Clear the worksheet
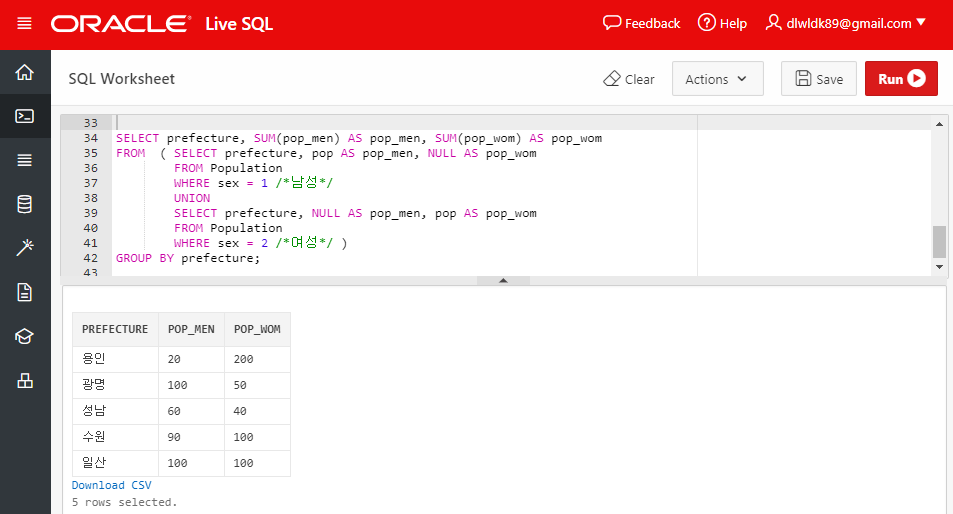This screenshot has height=514, width=953. pyautogui.click(x=628, y=79)
